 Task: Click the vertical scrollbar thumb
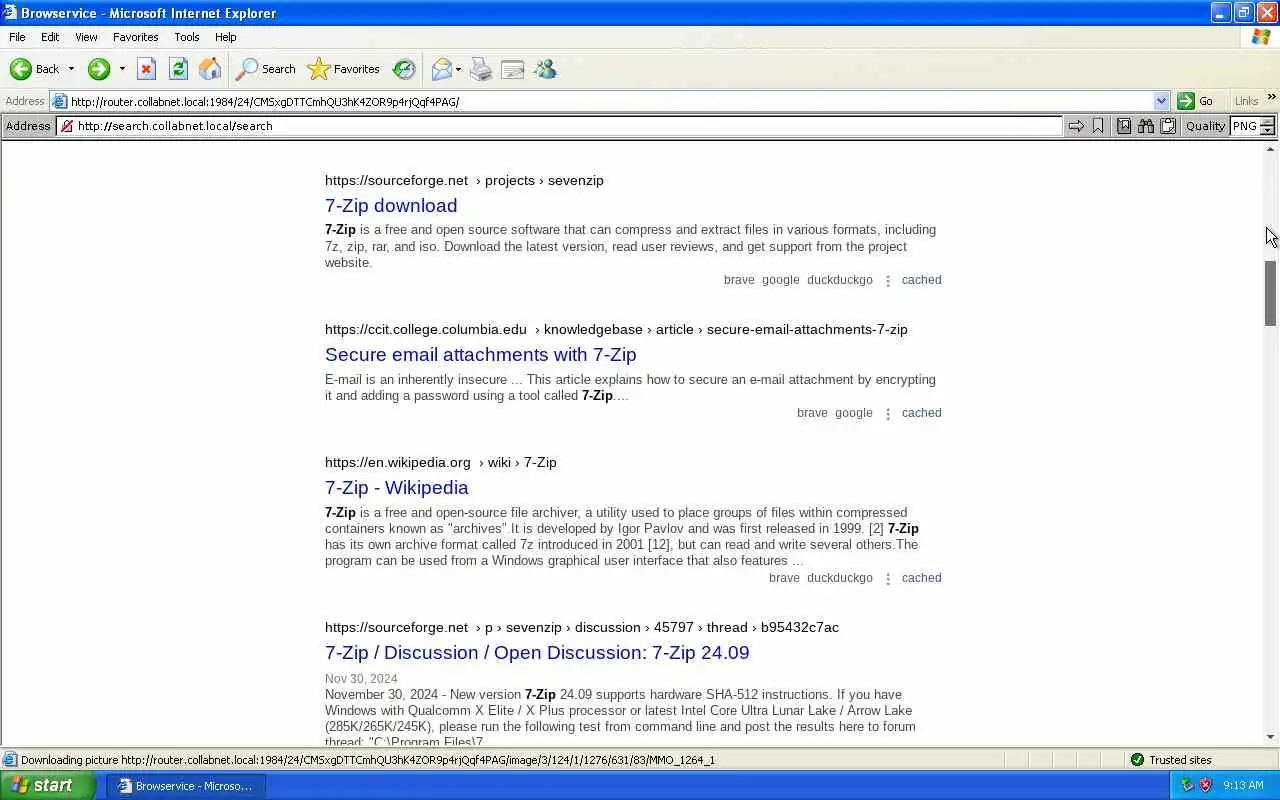(x=1270, y=293)
